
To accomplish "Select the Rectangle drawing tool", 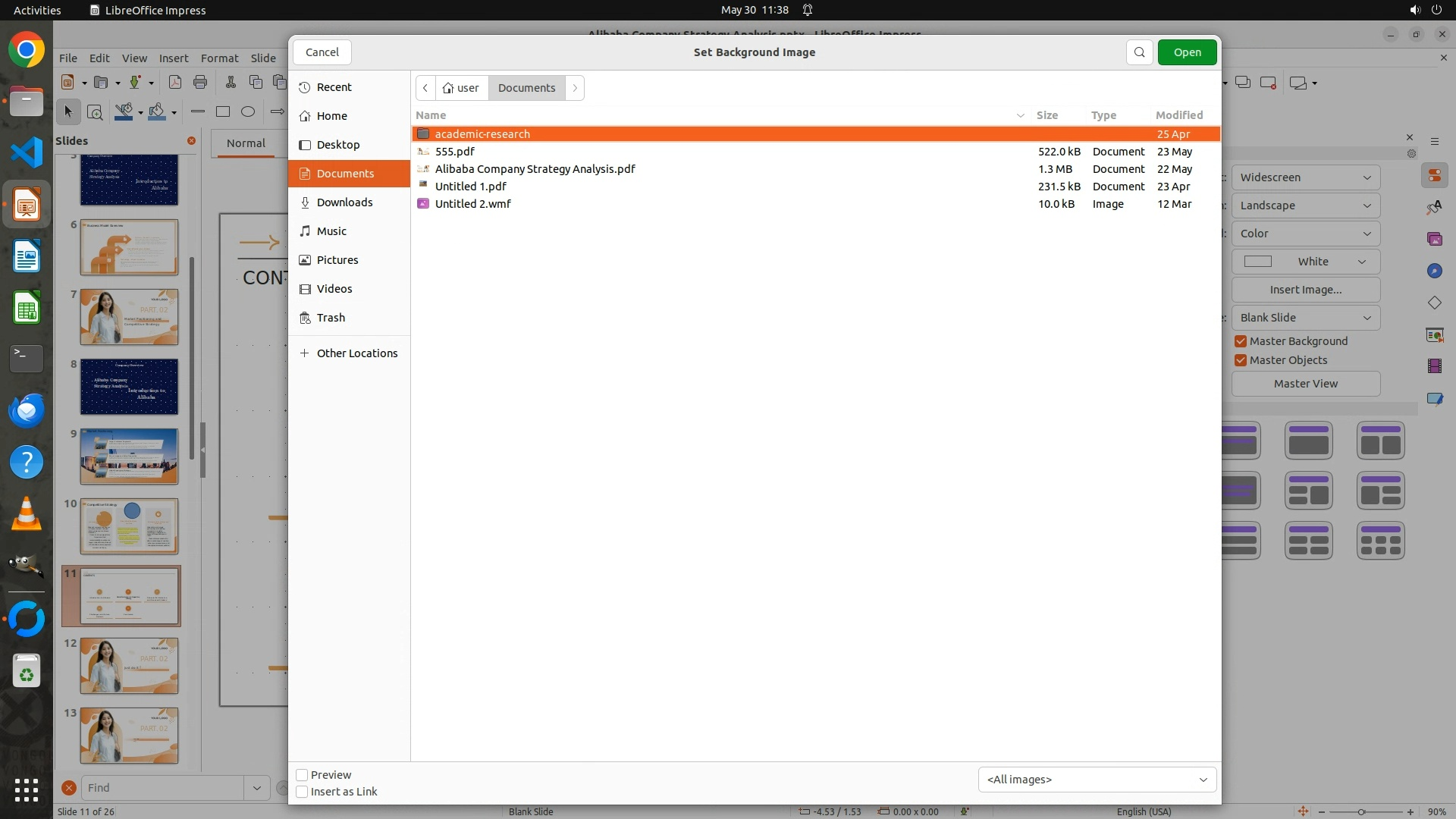I will pos(223,112).
